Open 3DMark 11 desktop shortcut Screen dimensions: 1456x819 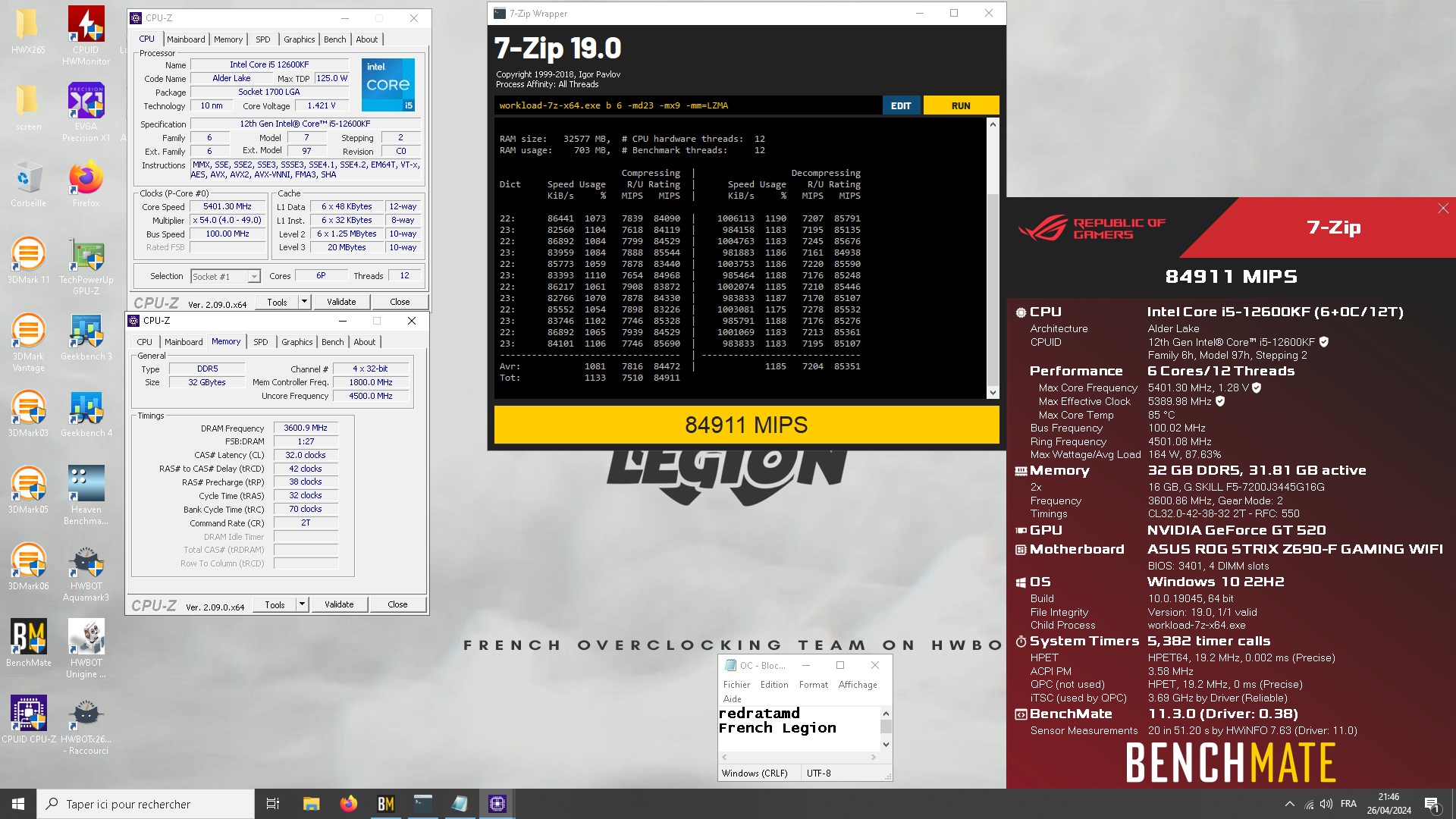click(x=28, y=260)
